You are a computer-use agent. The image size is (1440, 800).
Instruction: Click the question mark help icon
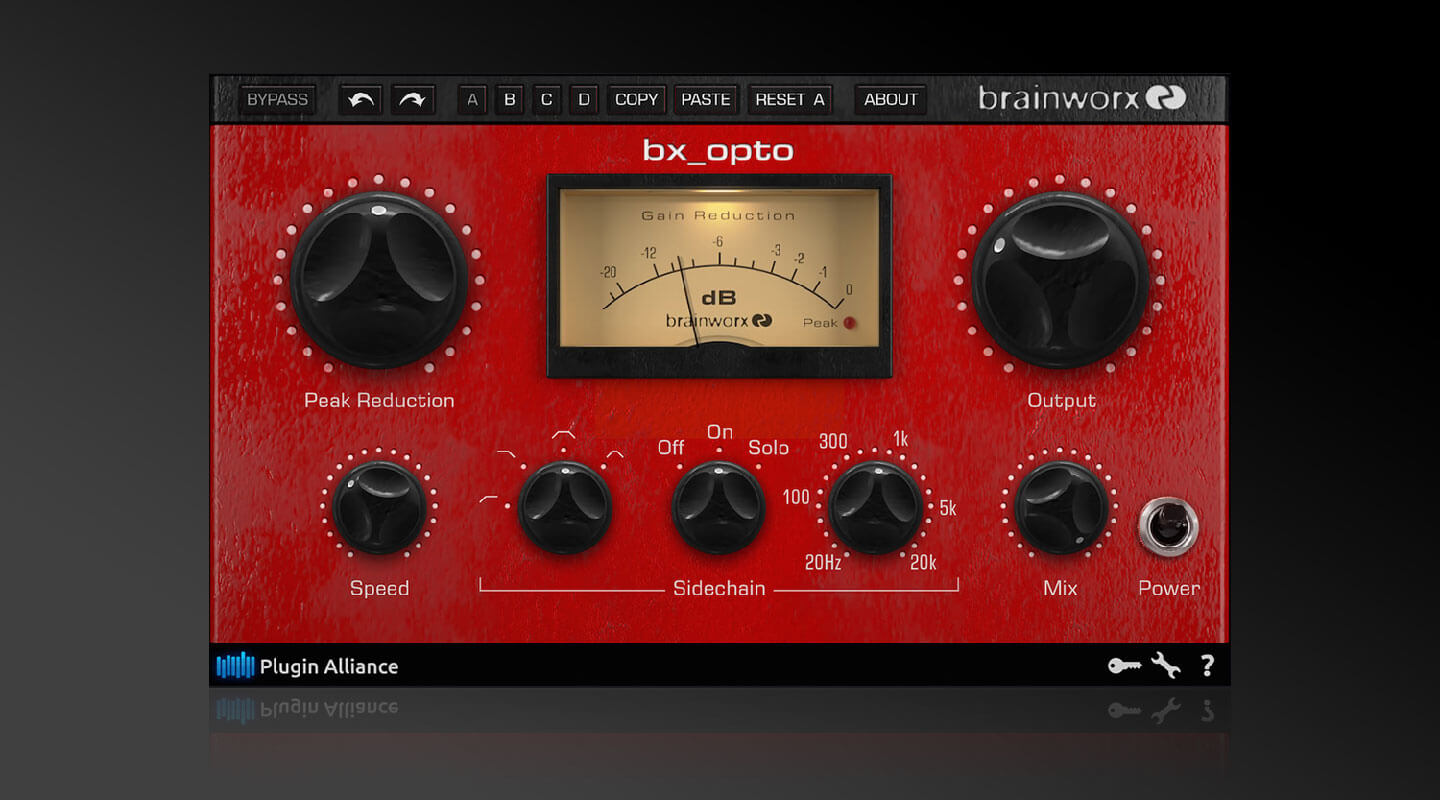[x=1207, y=665]
